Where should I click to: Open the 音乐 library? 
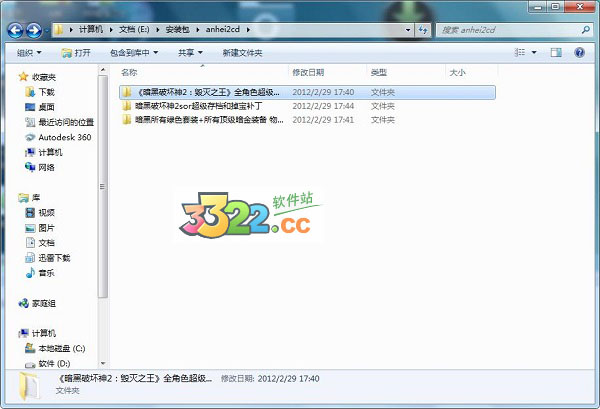coord(40,273)
